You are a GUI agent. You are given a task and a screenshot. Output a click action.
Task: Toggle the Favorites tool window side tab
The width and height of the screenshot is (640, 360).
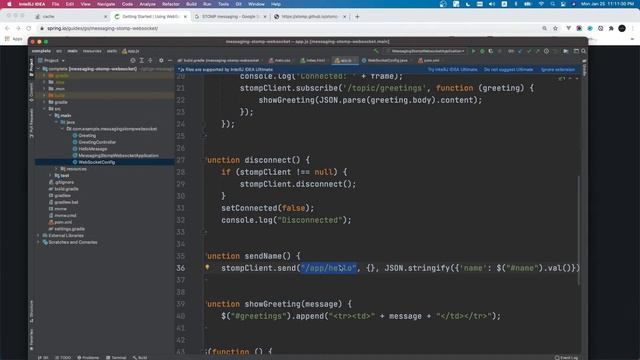pyautogui.click(x=31, y=340)
